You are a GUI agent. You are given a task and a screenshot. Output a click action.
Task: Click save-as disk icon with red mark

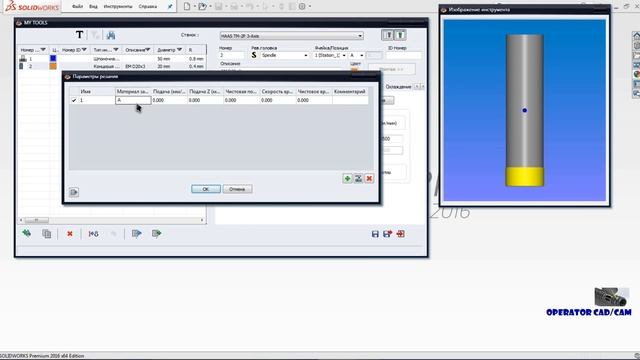click(387, 234)
